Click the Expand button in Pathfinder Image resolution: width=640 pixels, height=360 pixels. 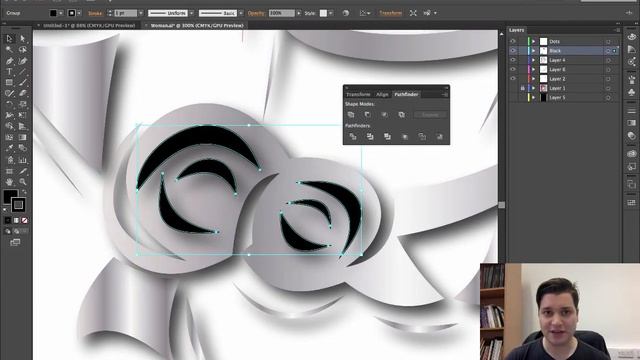point(430,115)
